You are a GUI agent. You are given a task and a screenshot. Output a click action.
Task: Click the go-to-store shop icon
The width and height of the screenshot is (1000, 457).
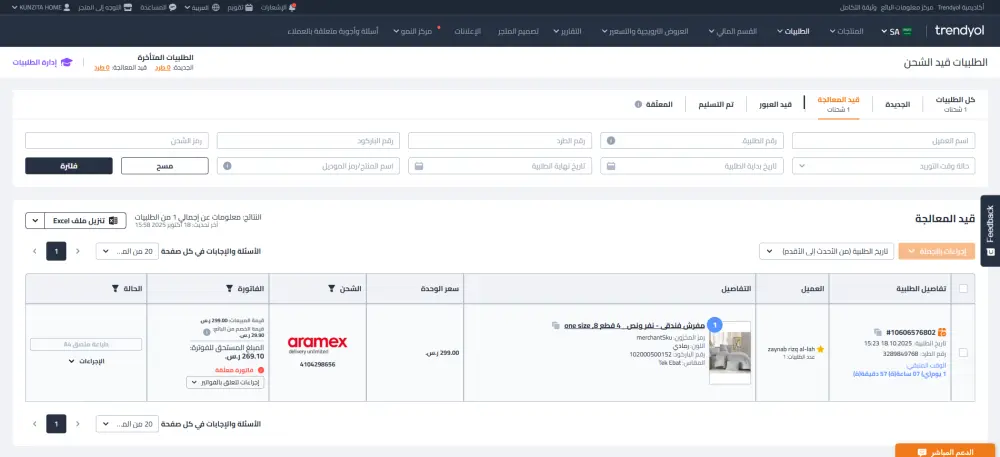(x=128, y=8)
